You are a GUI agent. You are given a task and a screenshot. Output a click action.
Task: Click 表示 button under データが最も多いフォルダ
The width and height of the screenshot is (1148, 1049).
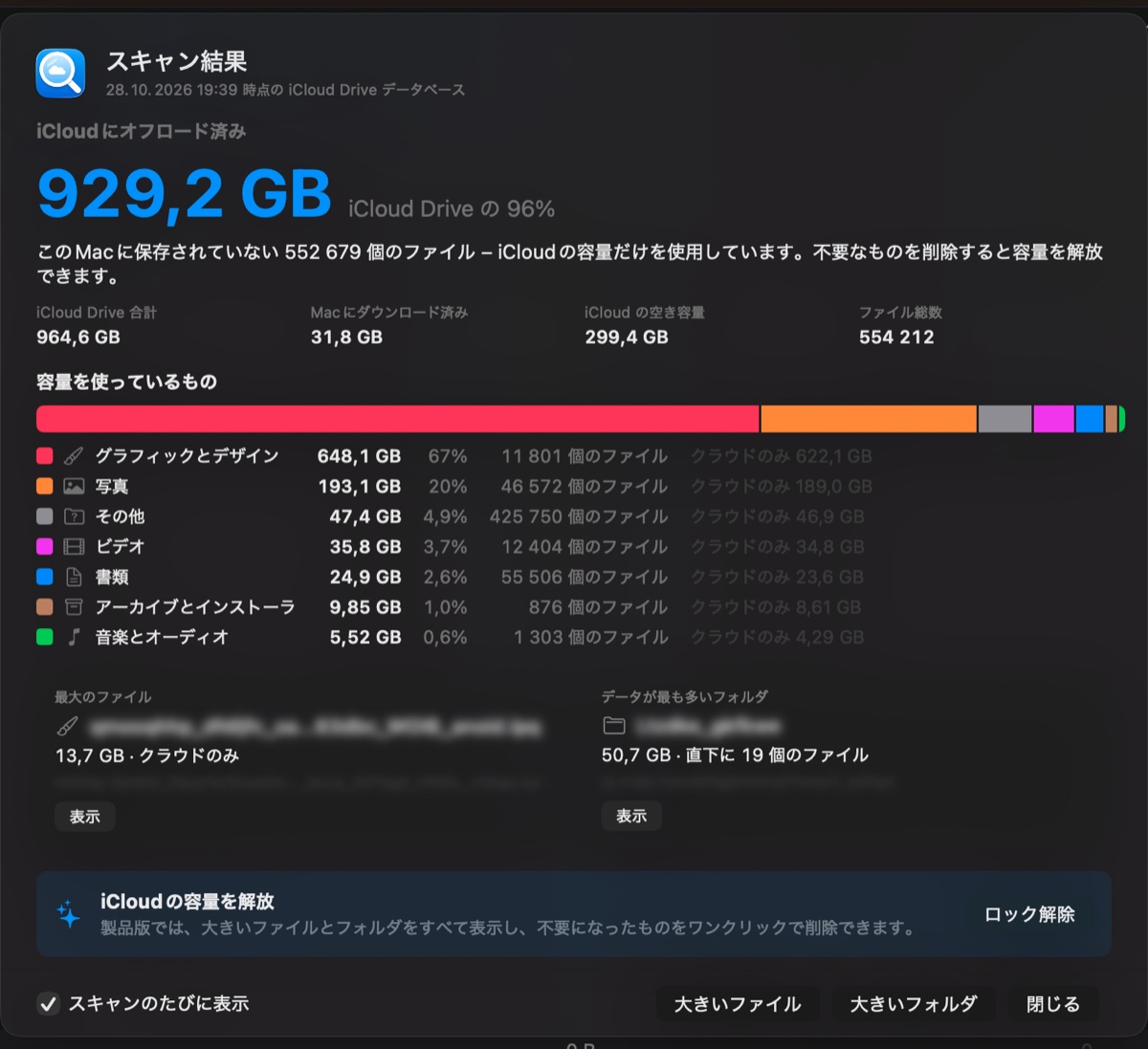(631, 816)
